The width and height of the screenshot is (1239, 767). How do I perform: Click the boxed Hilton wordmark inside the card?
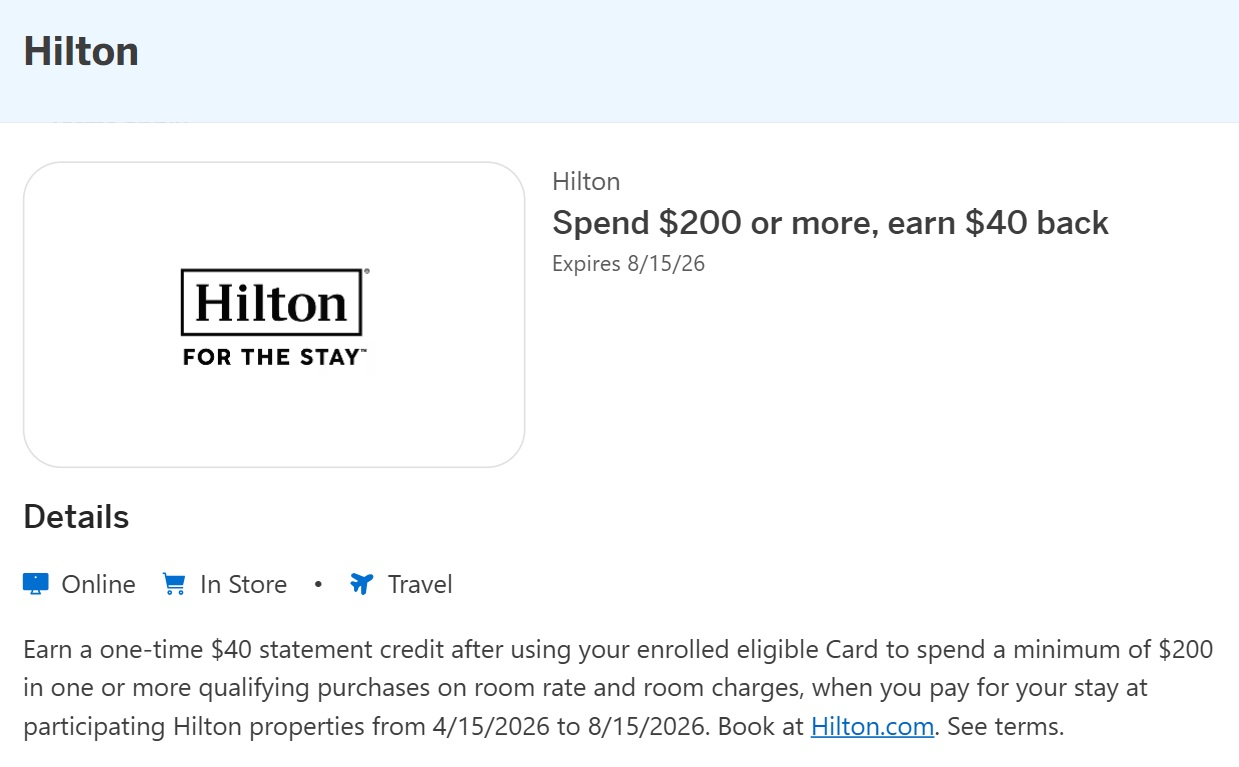coord(271,302)
